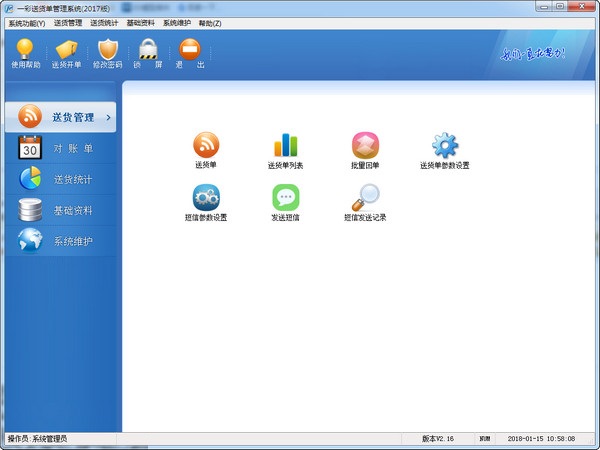Select 基础资料 database sidebar item
Screen dimensions: 600x450
click(x=60, y=210)
